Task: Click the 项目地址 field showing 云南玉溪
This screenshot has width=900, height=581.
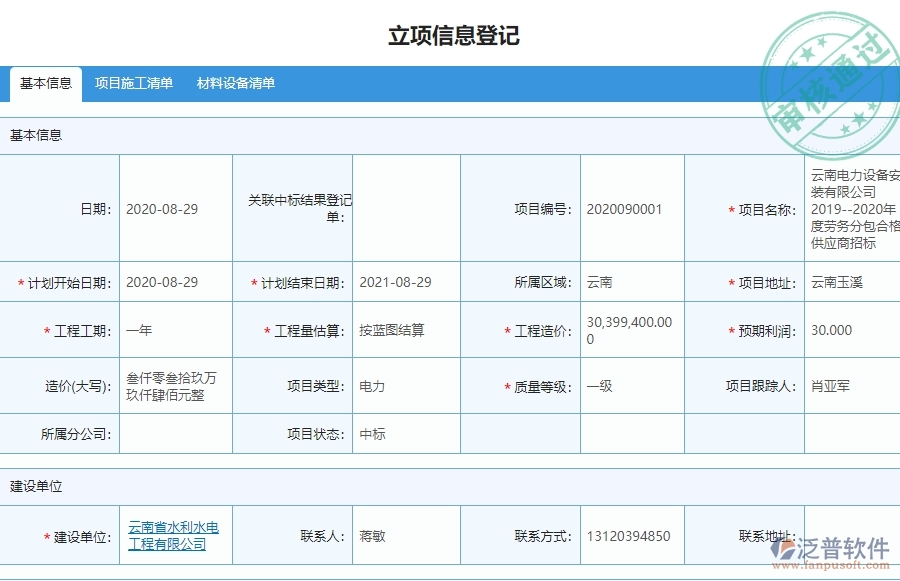Action: pos(840,281)
